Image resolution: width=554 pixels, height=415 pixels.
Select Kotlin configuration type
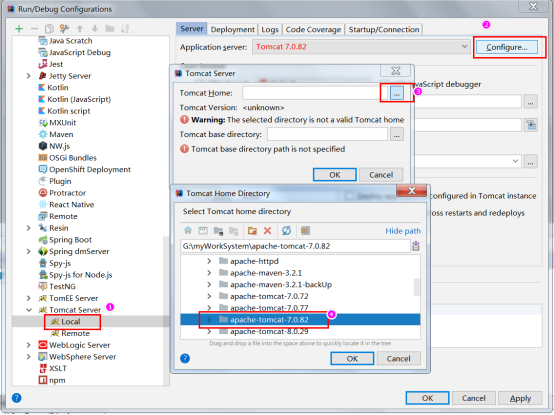[53, 88]
